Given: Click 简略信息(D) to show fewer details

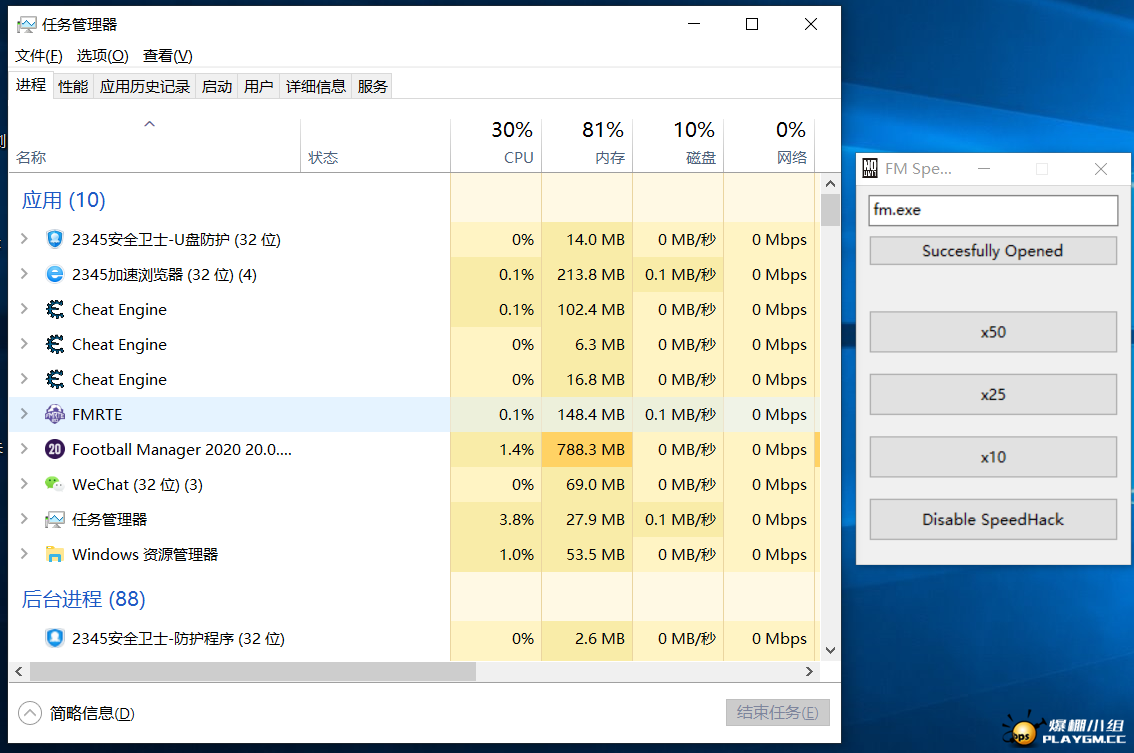Looking at the screenshot, I should pyautogui.click(x=92, y=714).
